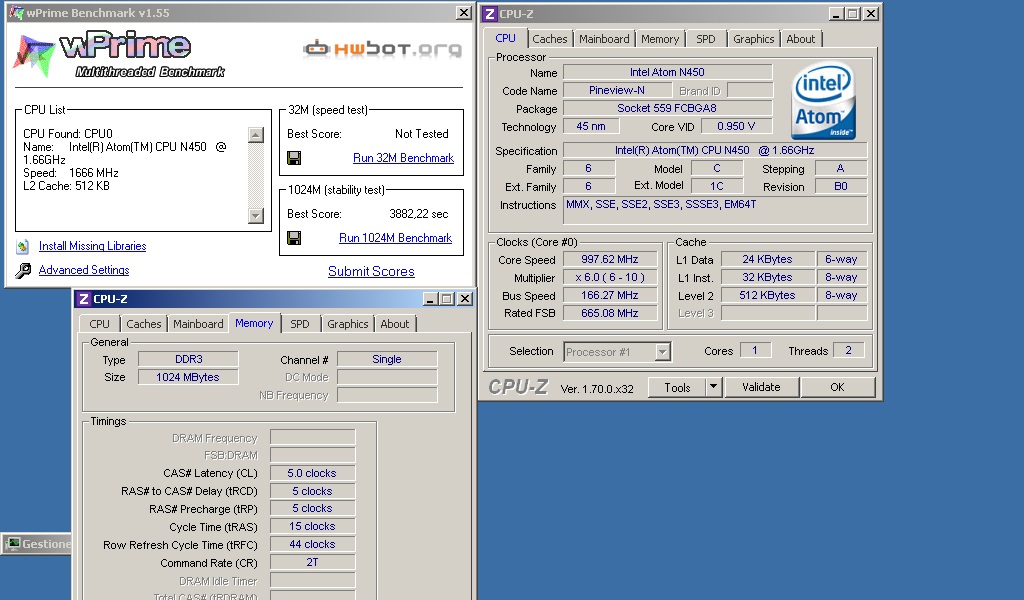This screenshot has width=1024, height=600.
Task: Open Mainboard tab in memory window
Action: click(x=198, y=324)
